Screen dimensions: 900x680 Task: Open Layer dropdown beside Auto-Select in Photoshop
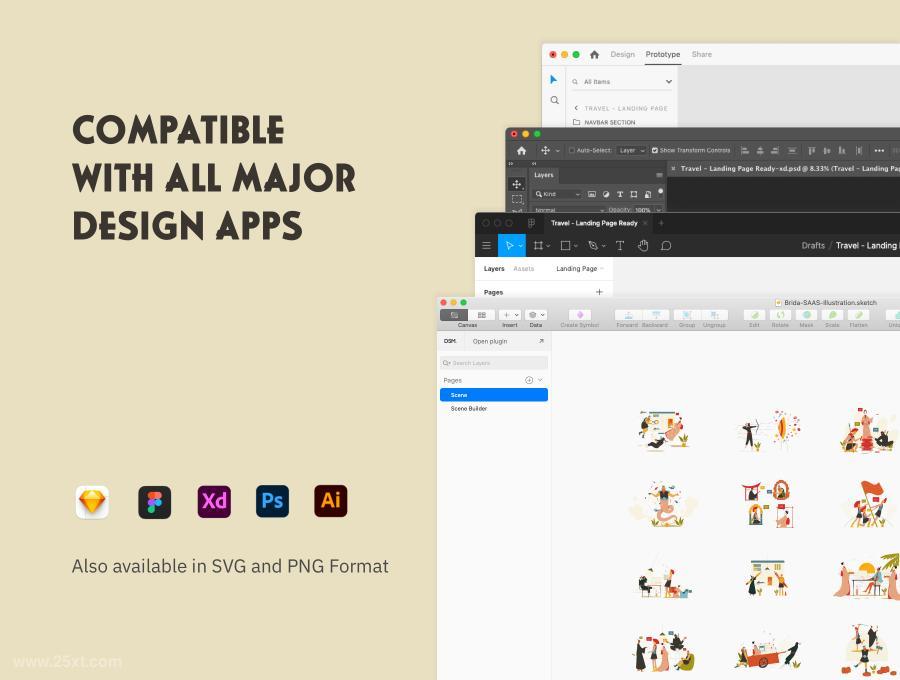[631, 150]
